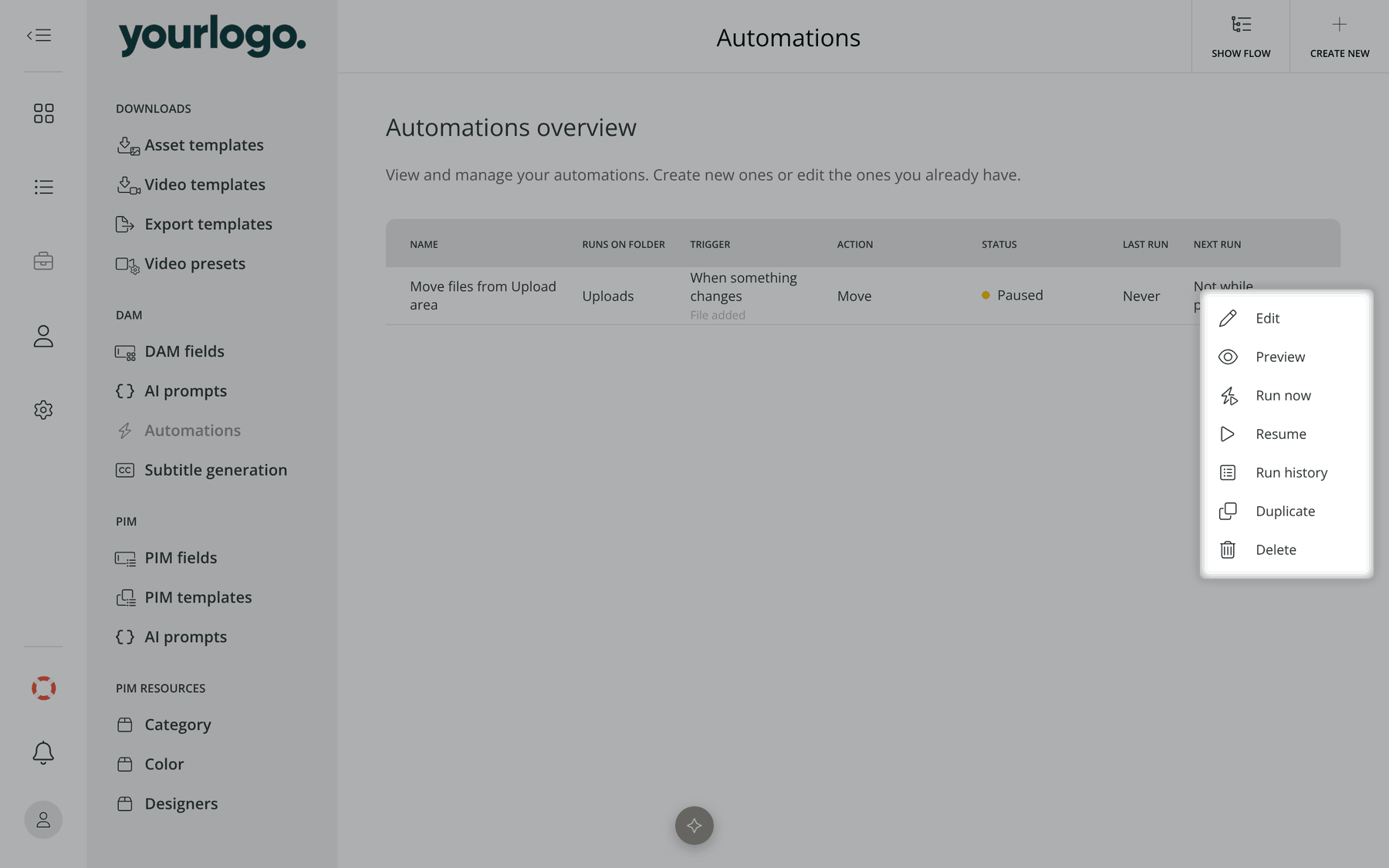The width and height of the screenshot is (1389, 868).
Task: Open Designers under PIM Resources
Action: (167, 803)
